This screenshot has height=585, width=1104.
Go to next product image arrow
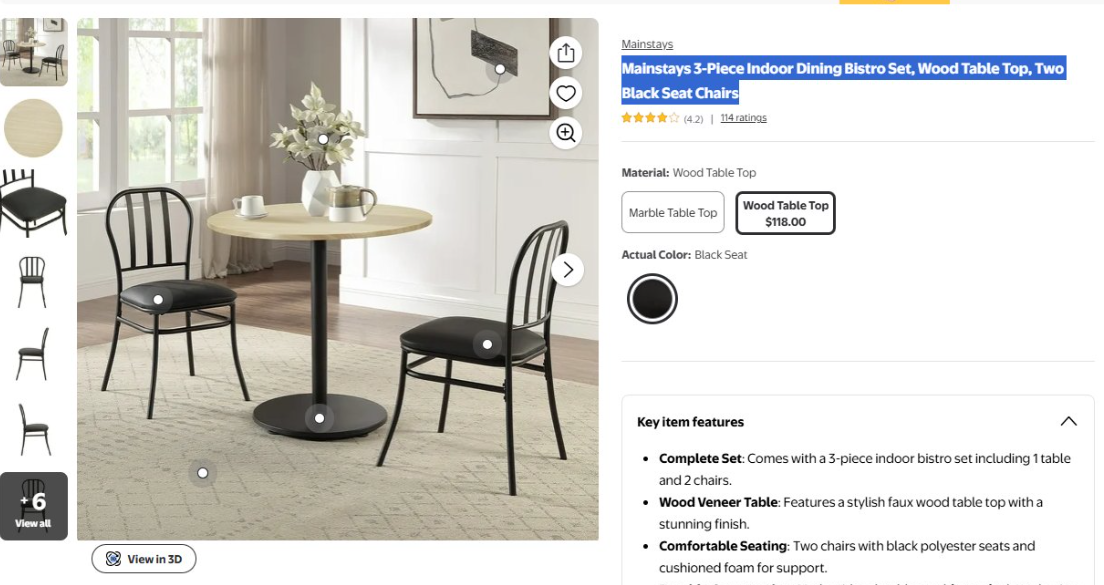coord(567,270)
